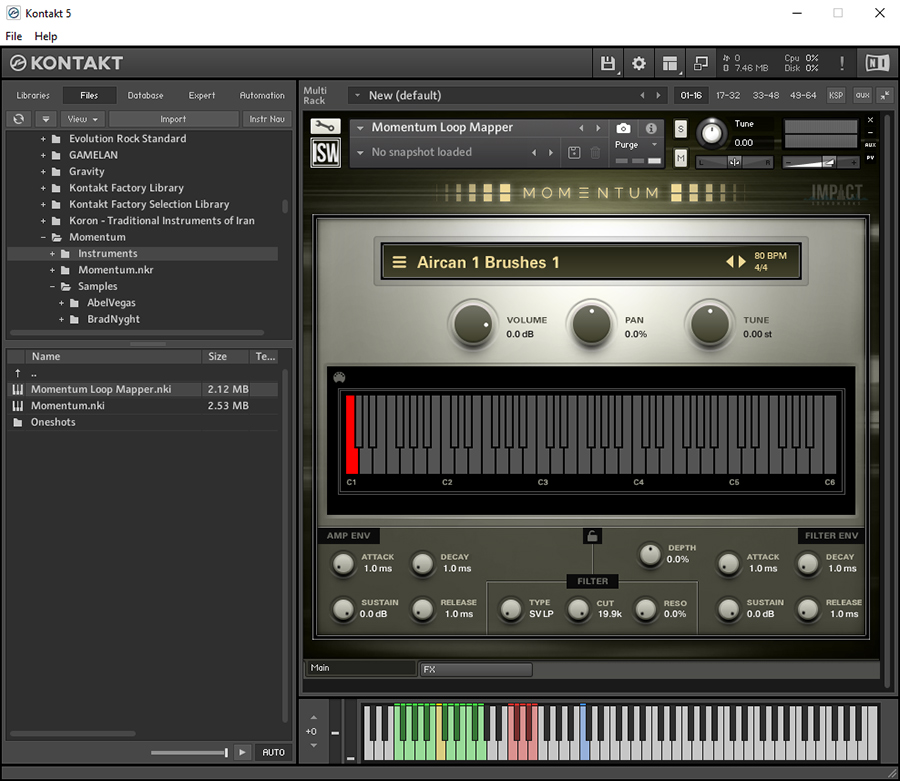
Task: Solo the instrument with S button
Action: click(680, 129)
